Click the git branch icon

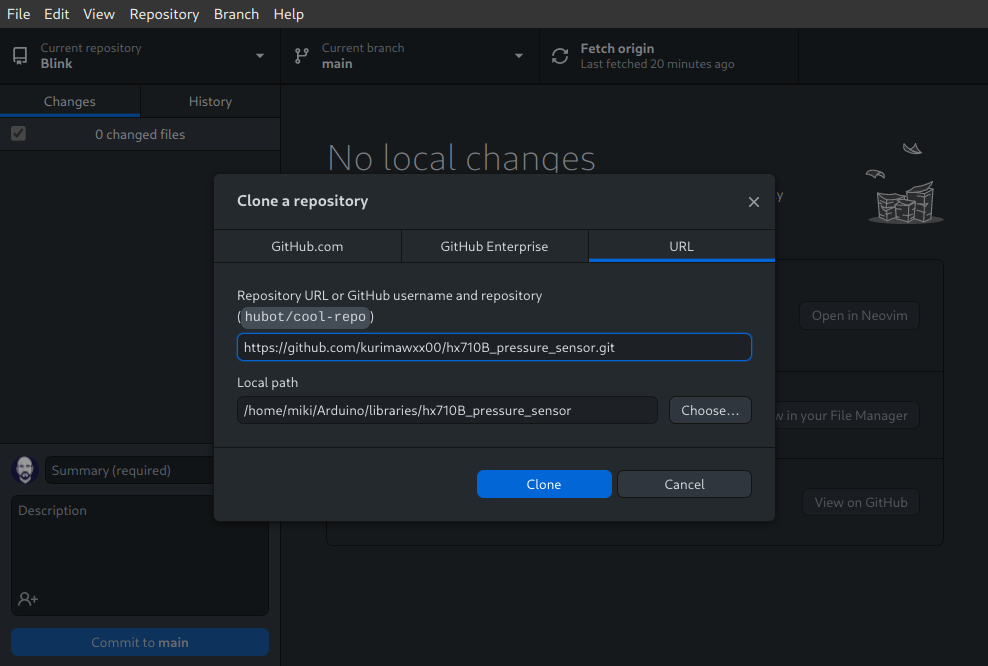coord(302,56)
